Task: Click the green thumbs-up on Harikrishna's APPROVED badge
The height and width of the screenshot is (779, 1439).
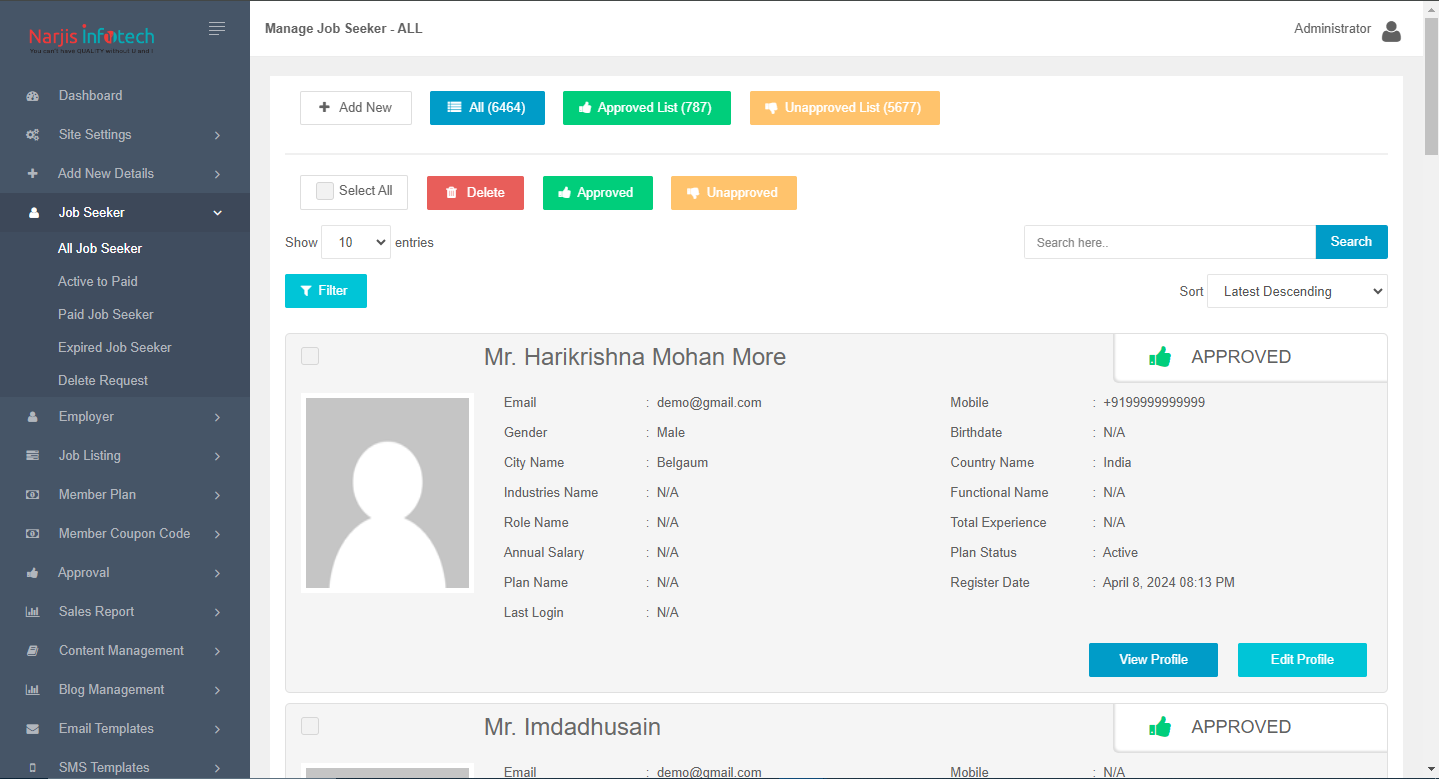Action: pyautogui.click(x=1160, y=357)
